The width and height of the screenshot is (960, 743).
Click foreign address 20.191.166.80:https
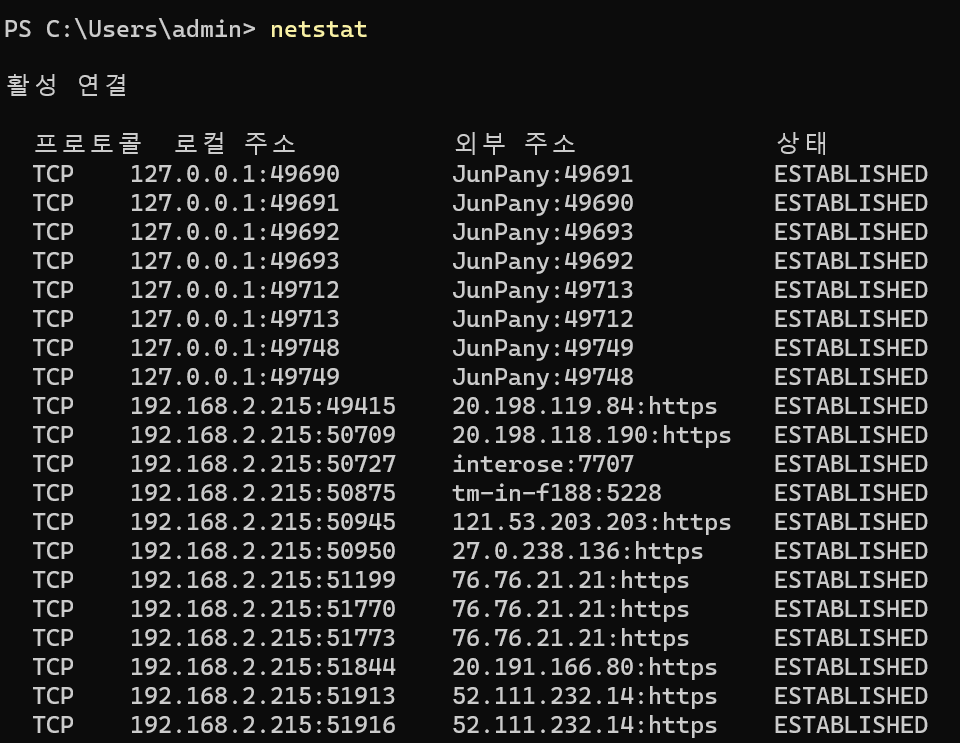pos(585,666)
